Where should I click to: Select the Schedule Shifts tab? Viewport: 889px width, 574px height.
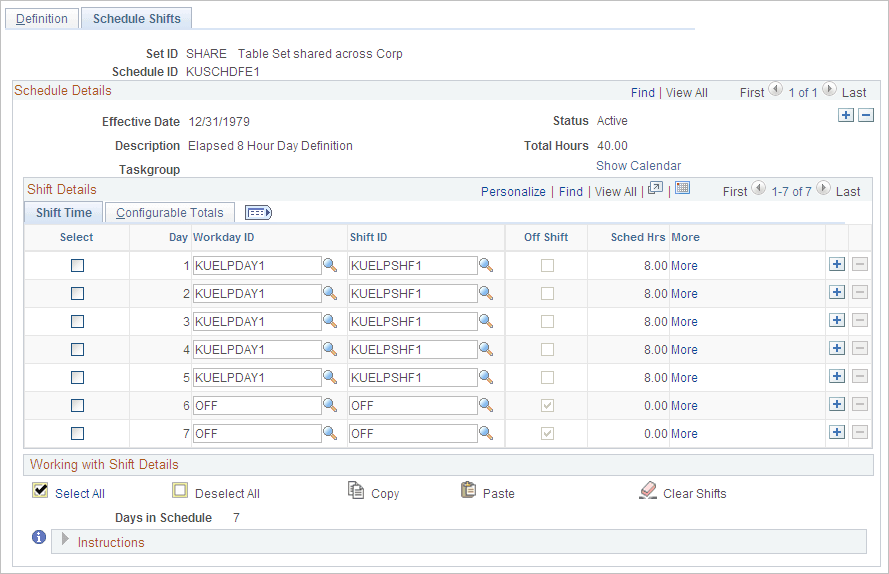point(137,19)
